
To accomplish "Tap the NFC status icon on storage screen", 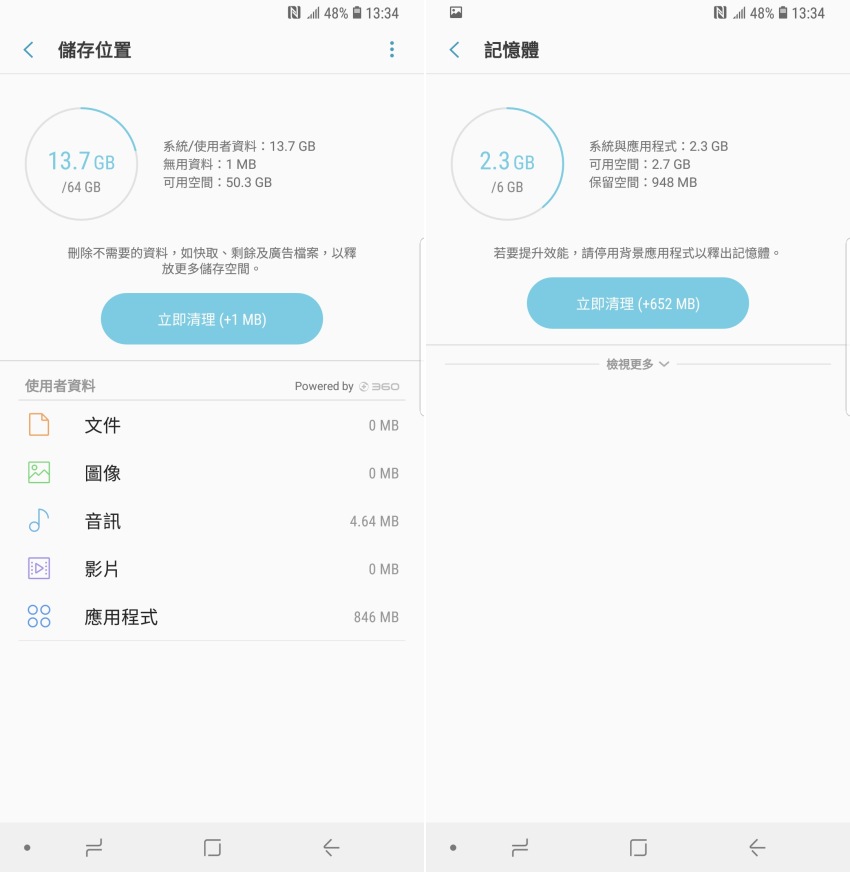I will [294, 13].
